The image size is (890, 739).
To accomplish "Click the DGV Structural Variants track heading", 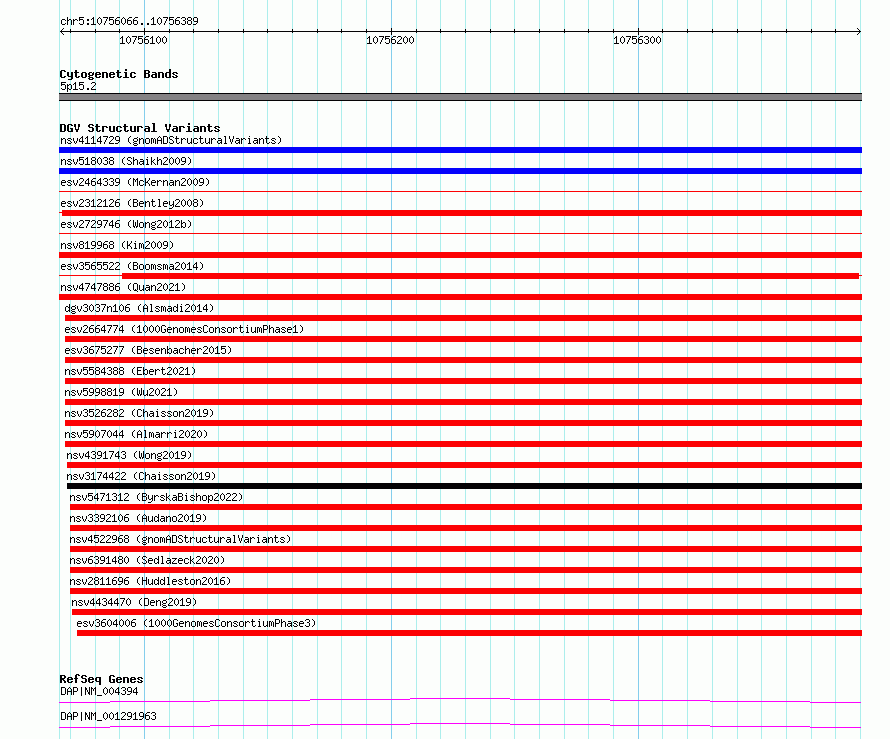I will pyautogui.click(x=140, y=128).
